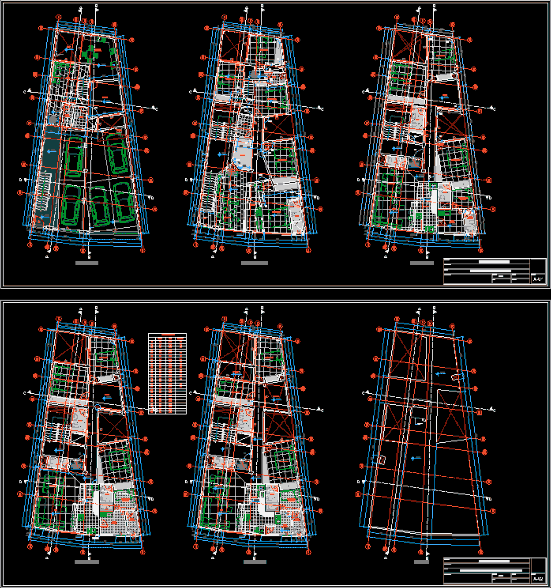The width and height of the screenshot is (551, 588).
Task: Click the title label beneath upper middle plan
Action: [x=254, y=263]
